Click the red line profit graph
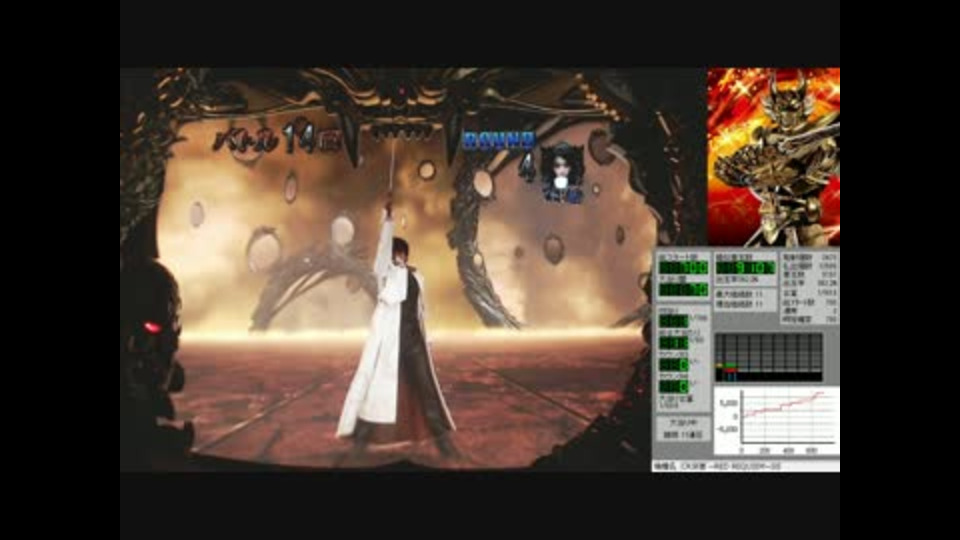 point(778,419)
